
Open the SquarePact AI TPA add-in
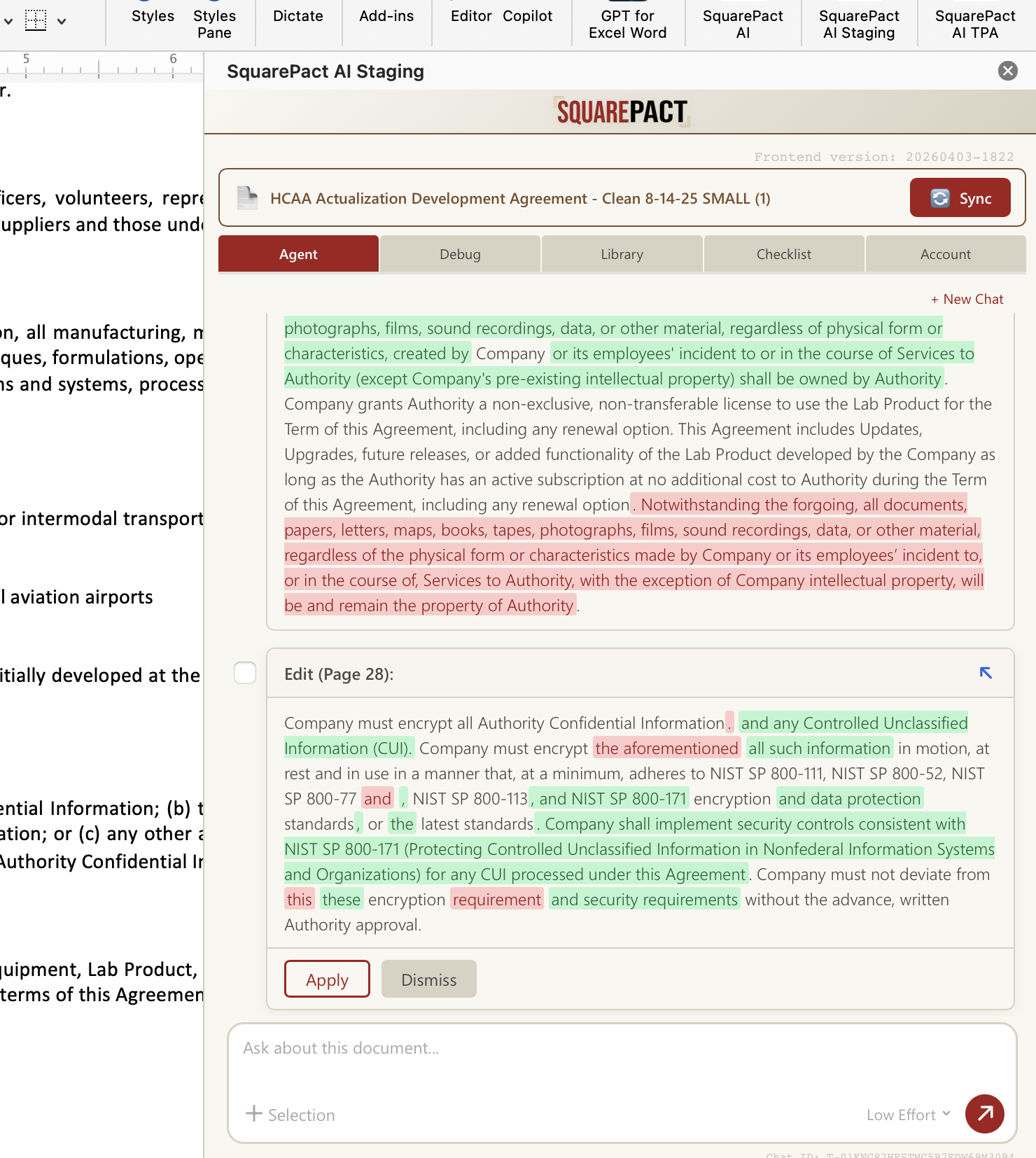tap(975, 24)
